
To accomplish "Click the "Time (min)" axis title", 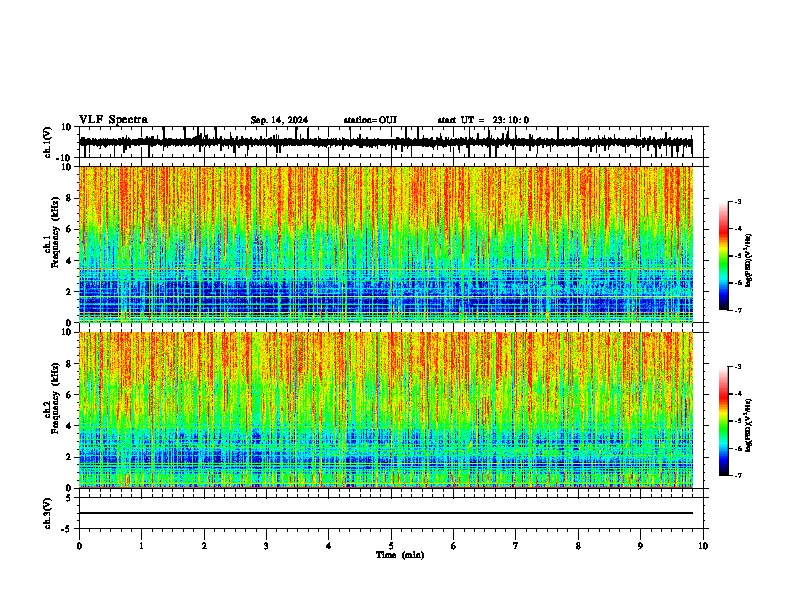I will (400, 555).
